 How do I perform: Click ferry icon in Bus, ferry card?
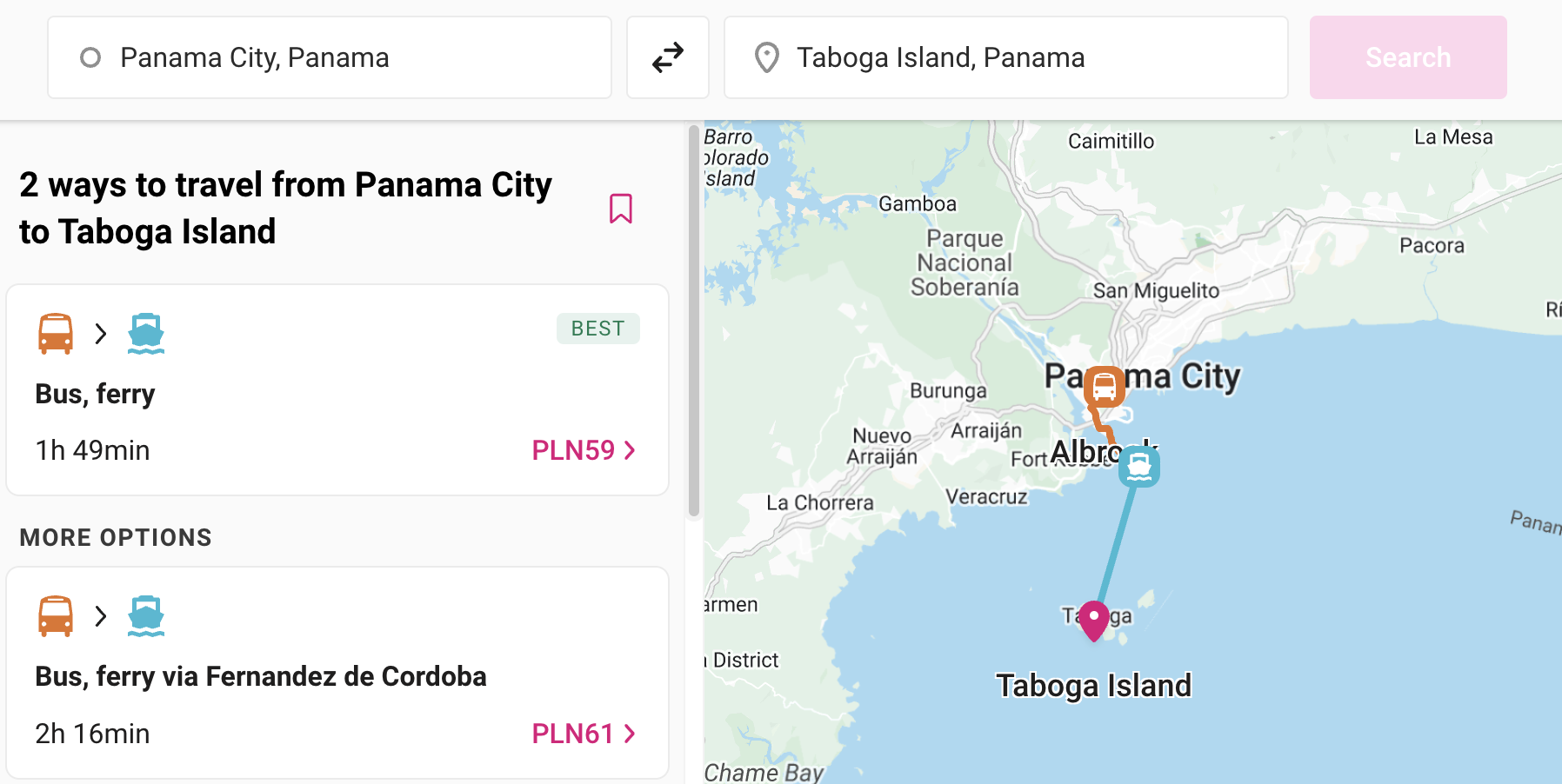point(146,334)
